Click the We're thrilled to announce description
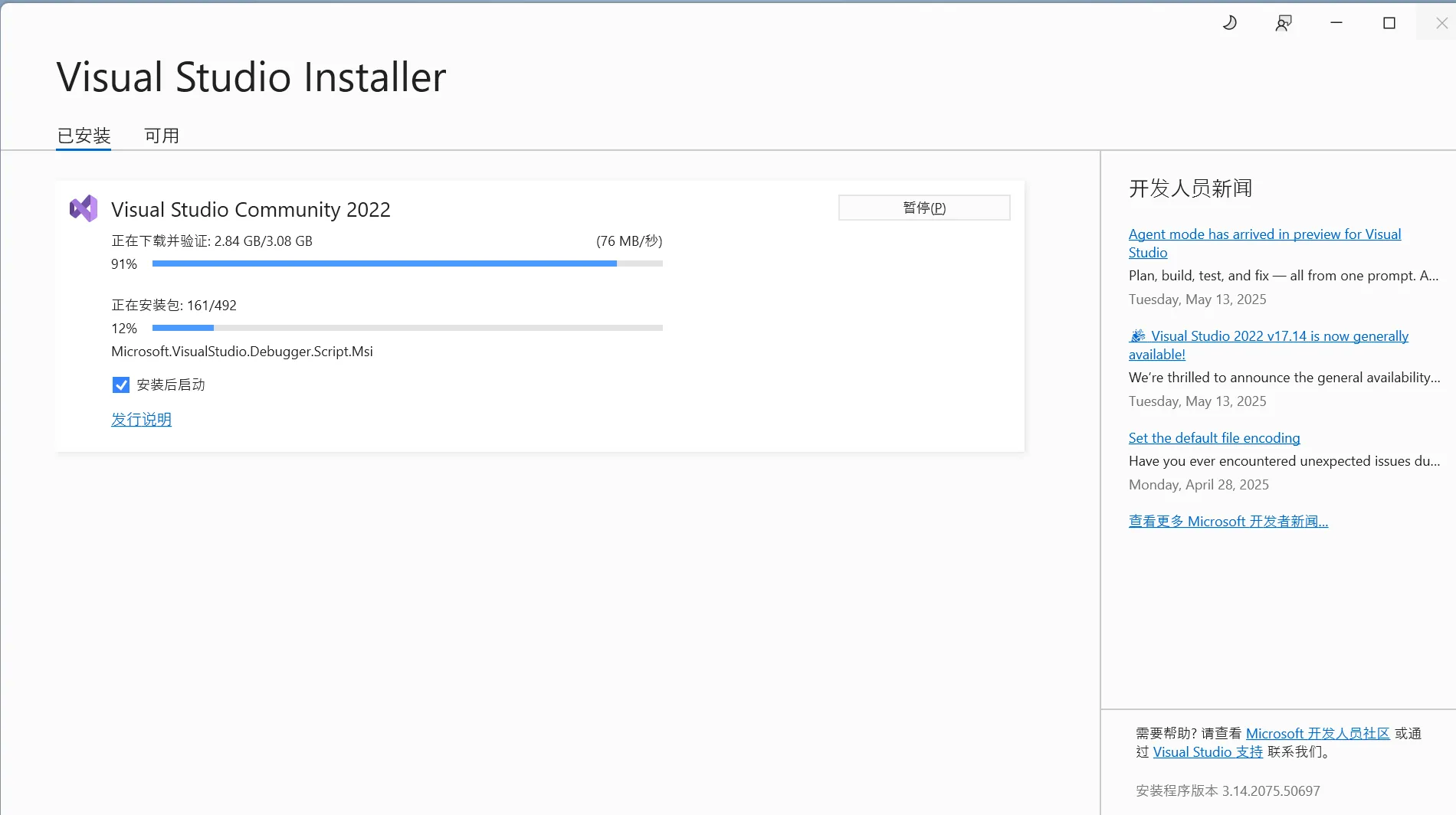Image resolution: width=1456 pixels, height=815 pixels. click(x=1284, y=377)
